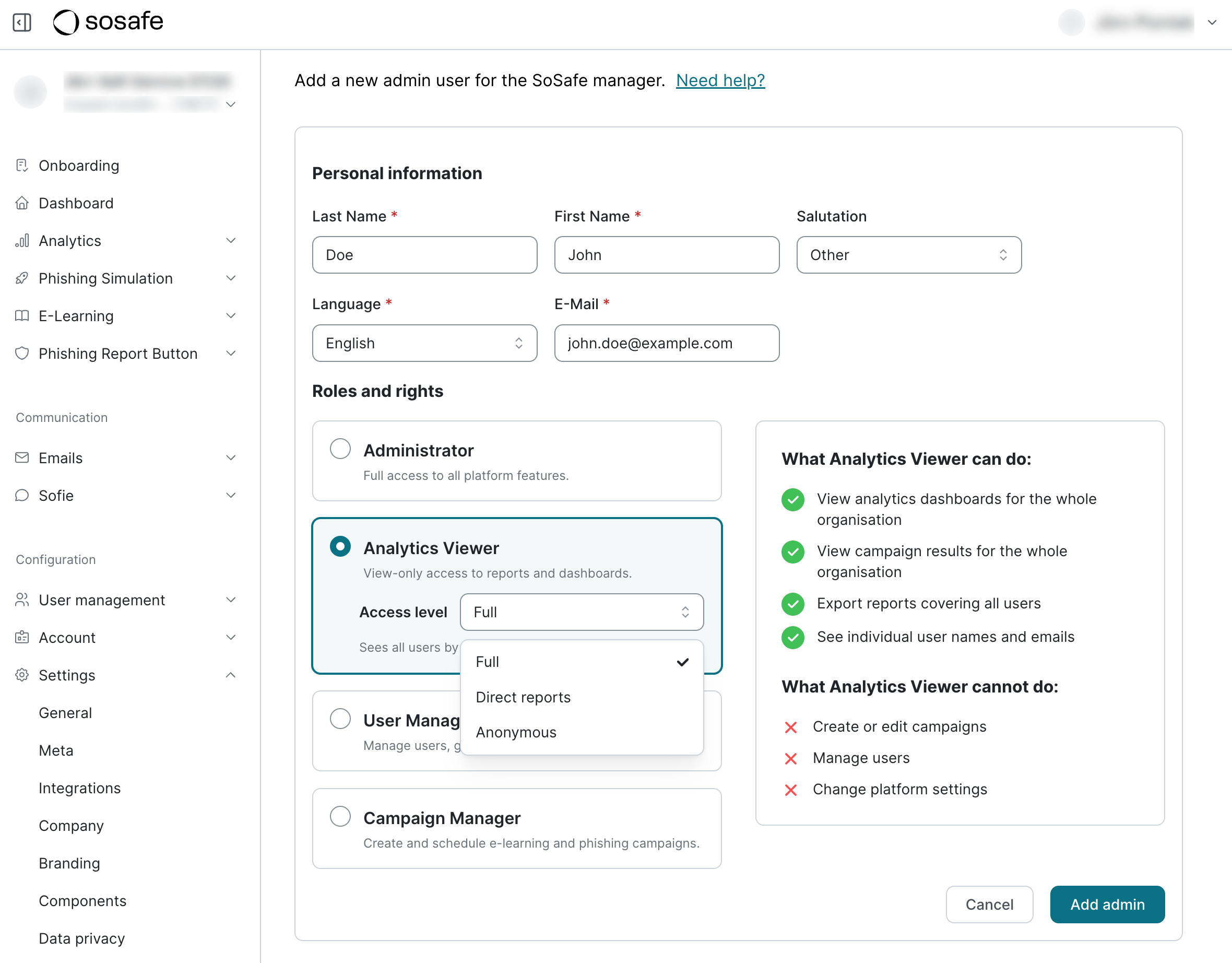Click the Sofie chat bubble icon

point(22,496)
